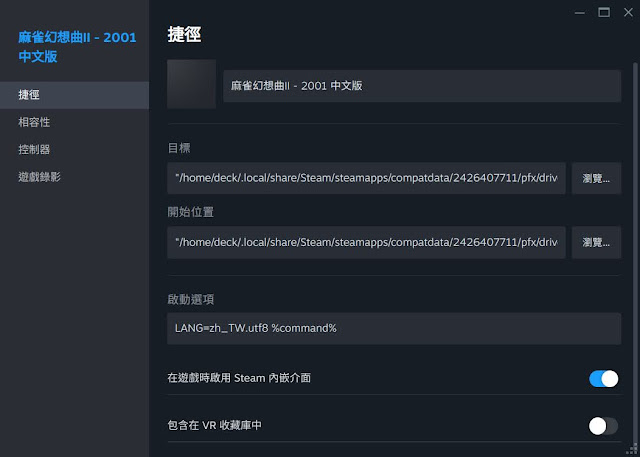Click the 捷徑 page heading

184,35
